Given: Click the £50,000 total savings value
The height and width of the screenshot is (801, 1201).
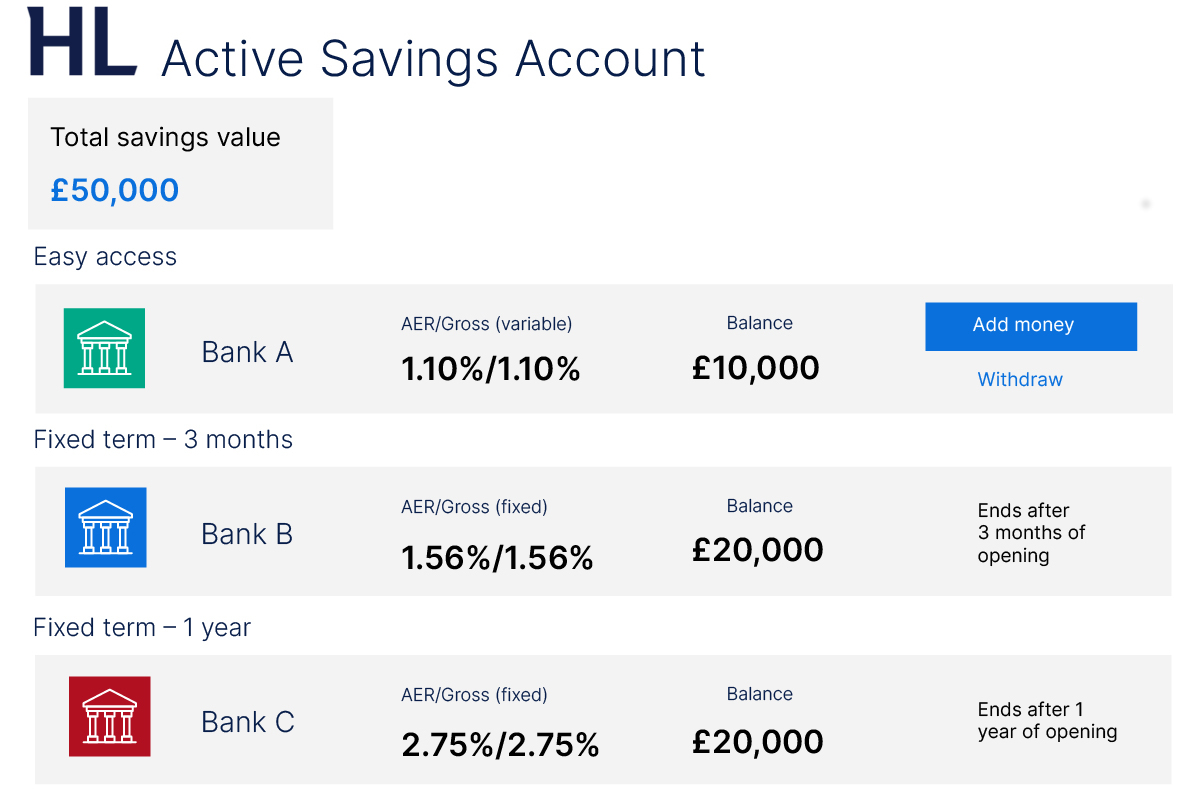Looking at the screenshot, I should (115, 190).
